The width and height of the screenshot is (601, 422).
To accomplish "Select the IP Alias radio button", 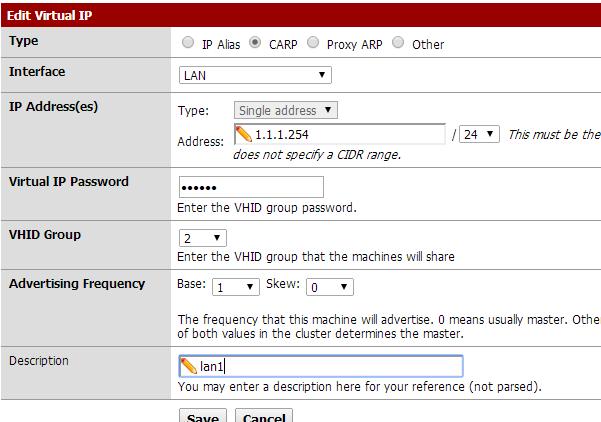I will 188,42.
